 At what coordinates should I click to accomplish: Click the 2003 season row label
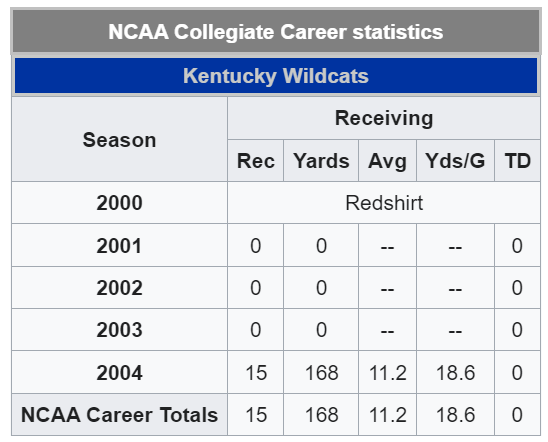(120, 329)
